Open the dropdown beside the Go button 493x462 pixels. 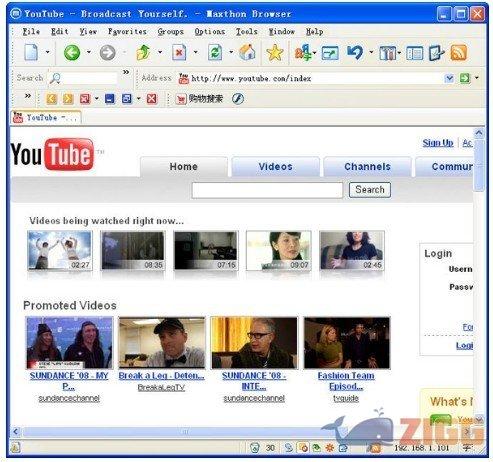[477, 78]
